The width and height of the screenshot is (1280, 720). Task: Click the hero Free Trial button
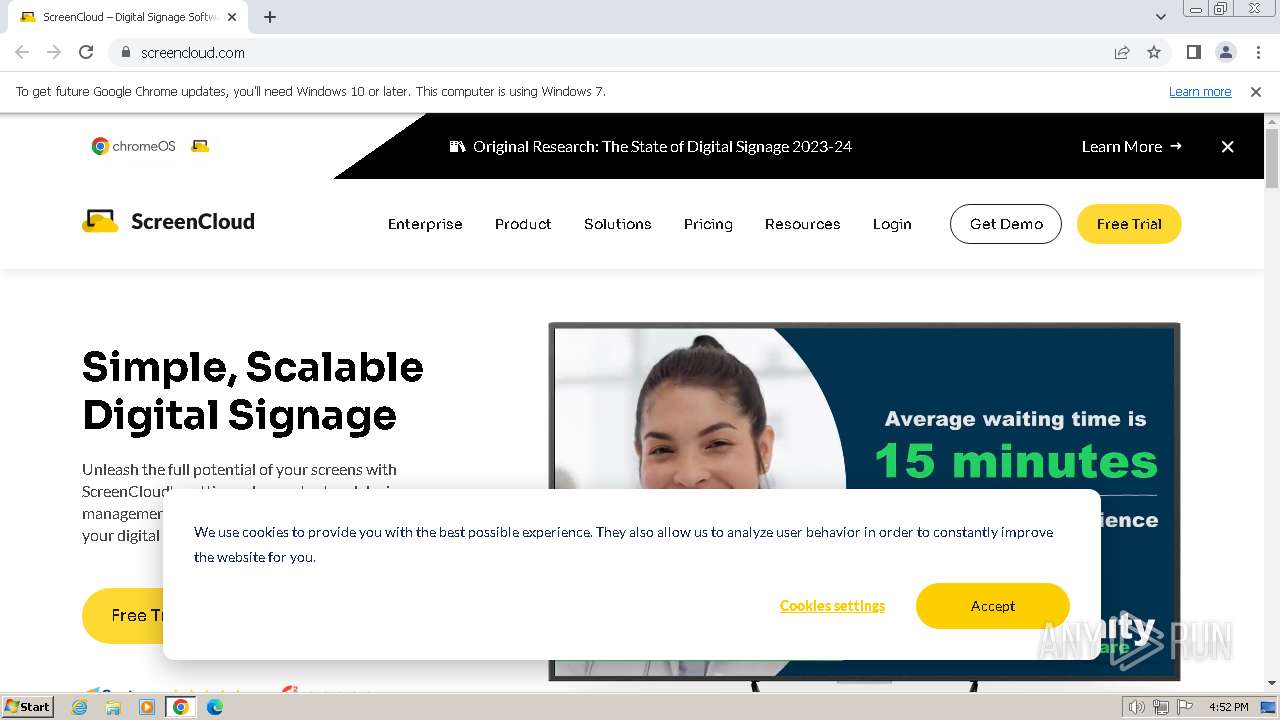(122, 615)
